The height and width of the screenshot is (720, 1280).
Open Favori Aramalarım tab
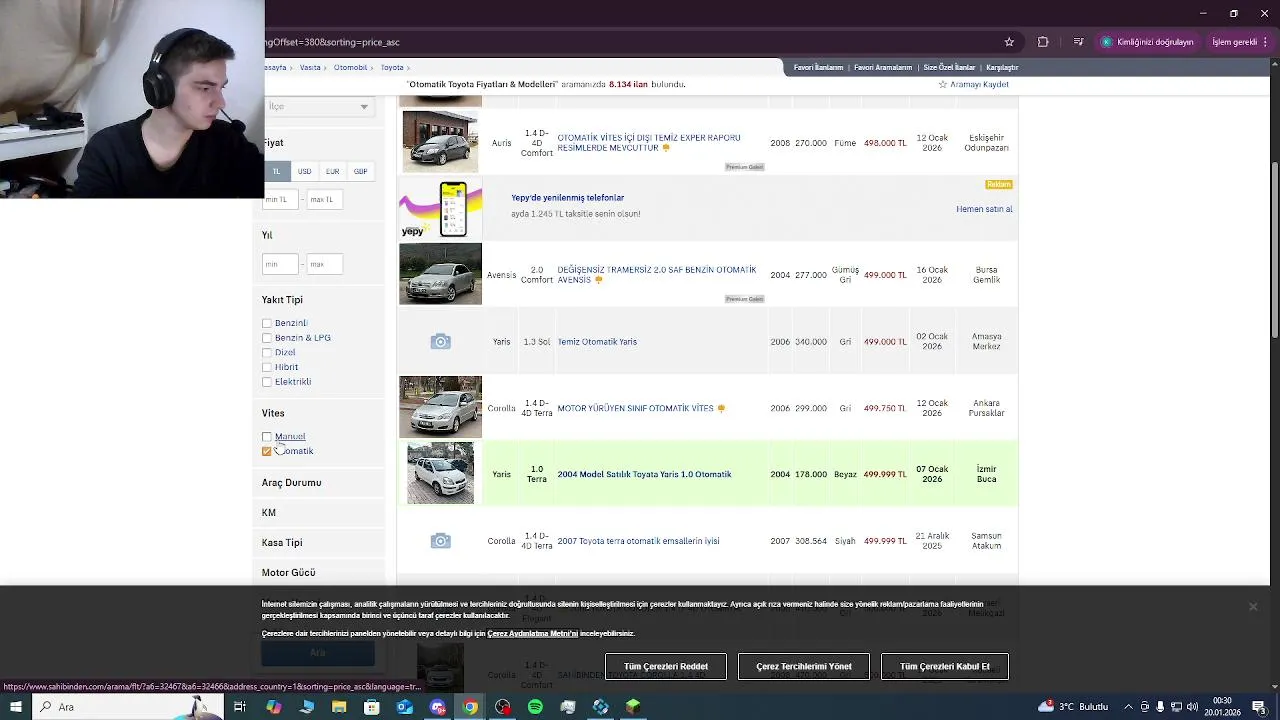[883, 67]
